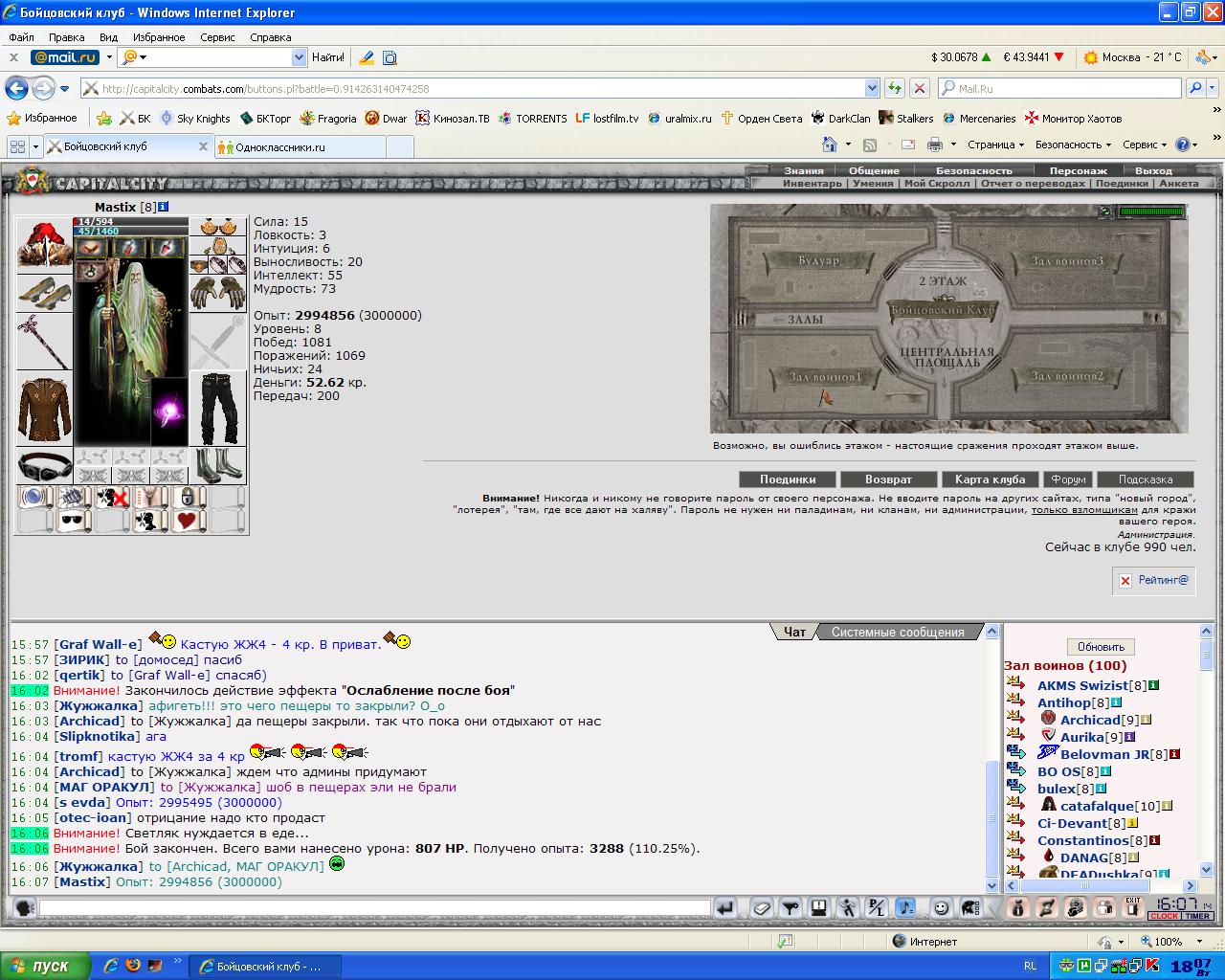Open the Карта клуба button
Screen dimensions: 1225x980
pyautogui.click(x=991, y=479)
